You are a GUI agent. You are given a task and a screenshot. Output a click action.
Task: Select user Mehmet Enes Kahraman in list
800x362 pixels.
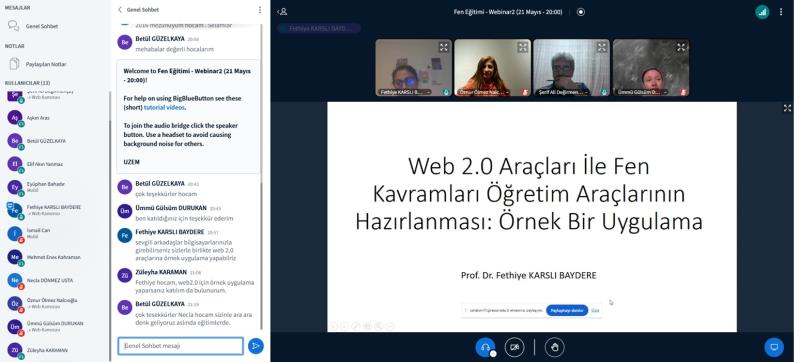point(54,257)
